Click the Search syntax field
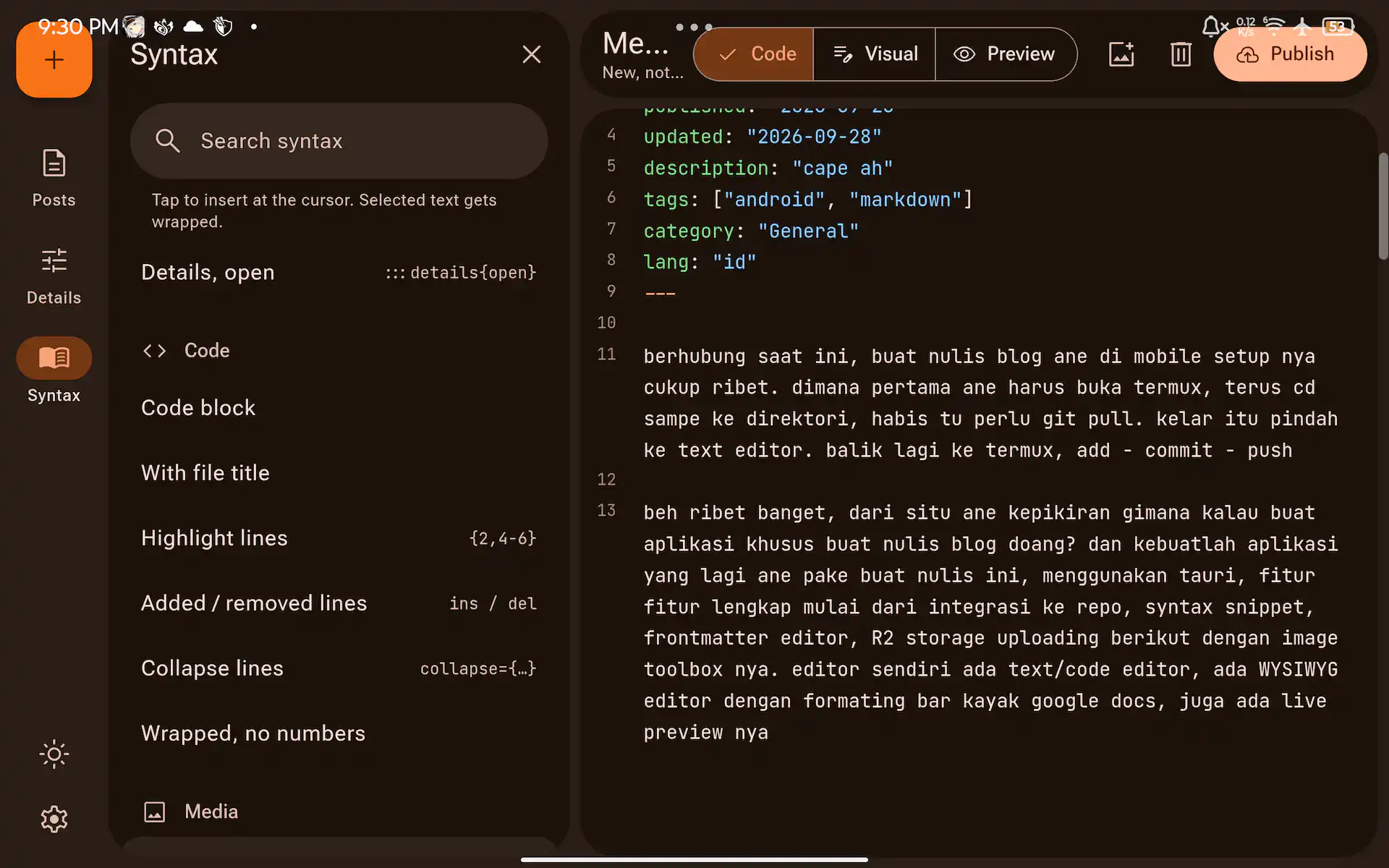 (x=339, y=141)
